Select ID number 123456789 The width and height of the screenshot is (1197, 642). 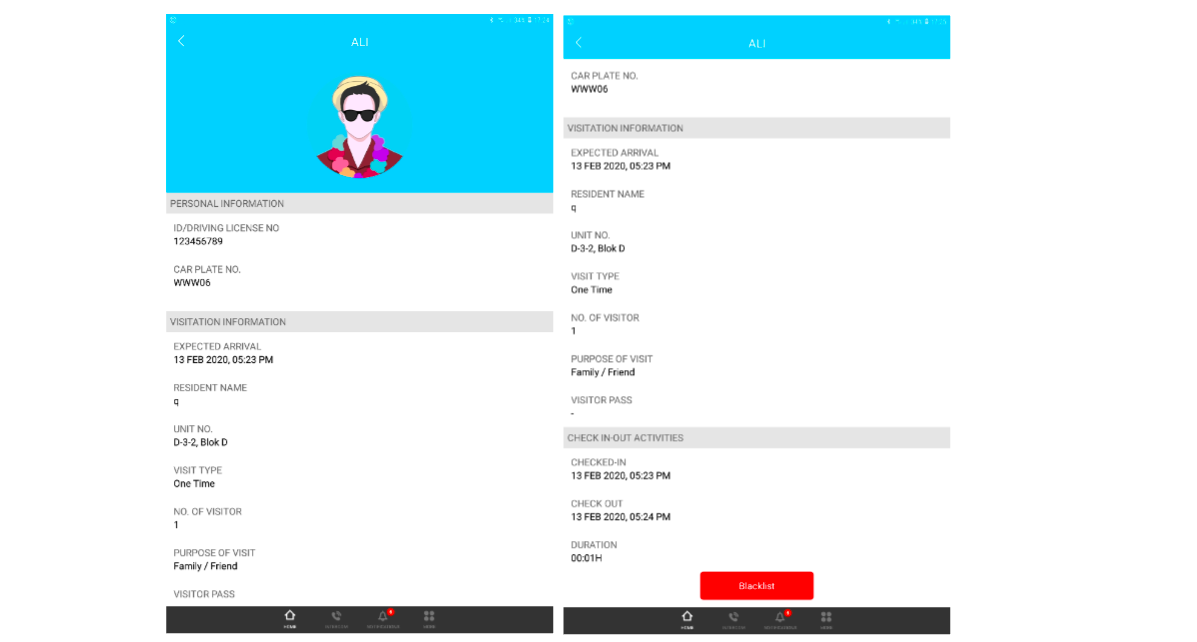(198, 241)
